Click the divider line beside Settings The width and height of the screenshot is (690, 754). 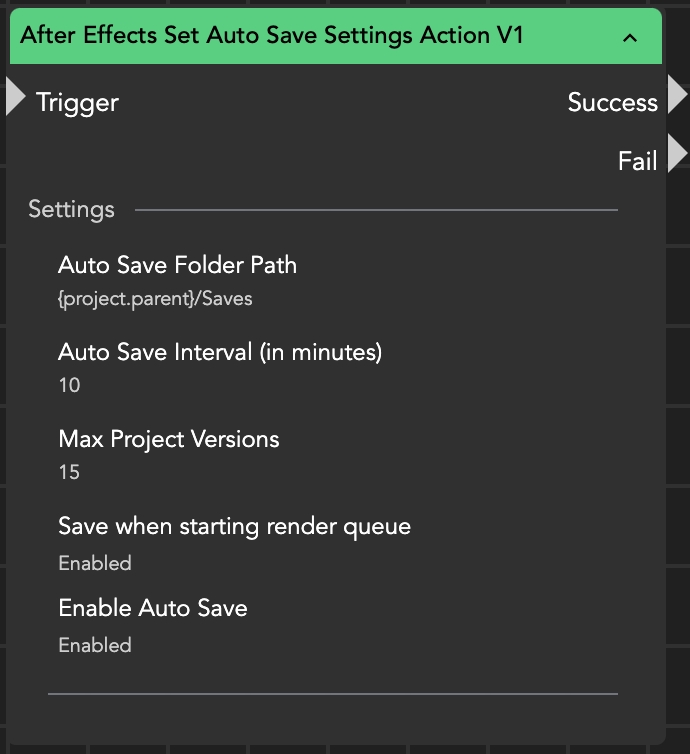click(376, 210)
